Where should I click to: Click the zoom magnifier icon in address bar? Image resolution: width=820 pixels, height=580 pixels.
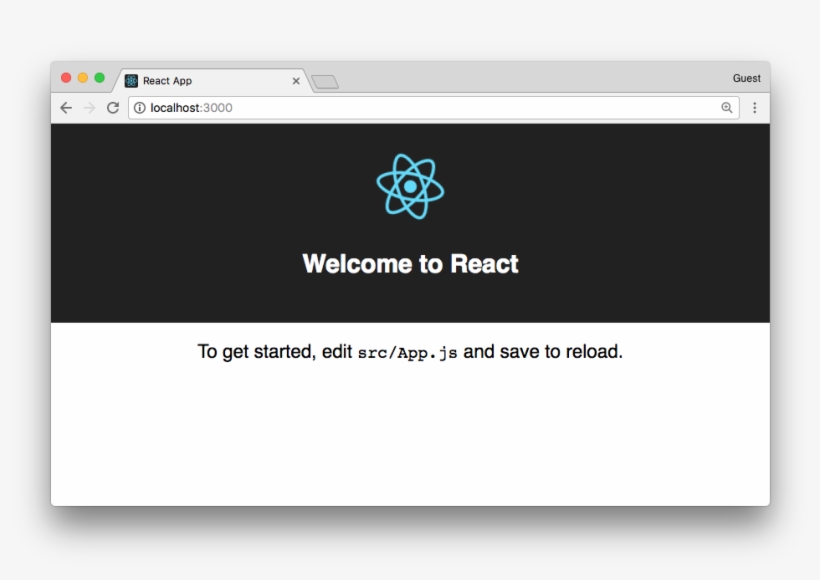point(727,108)
